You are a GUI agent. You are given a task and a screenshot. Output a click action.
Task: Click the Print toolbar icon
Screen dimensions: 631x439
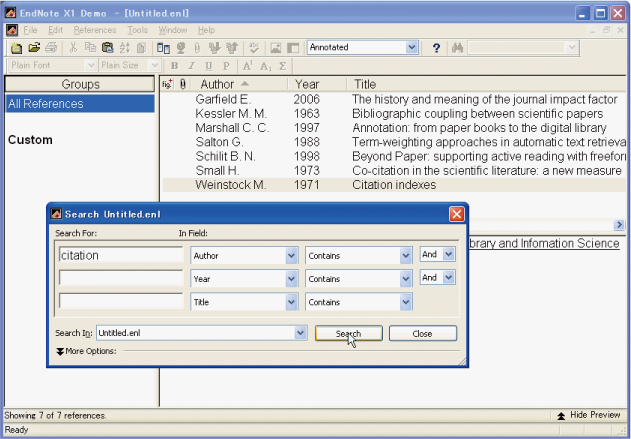click(x=51, y=48)
